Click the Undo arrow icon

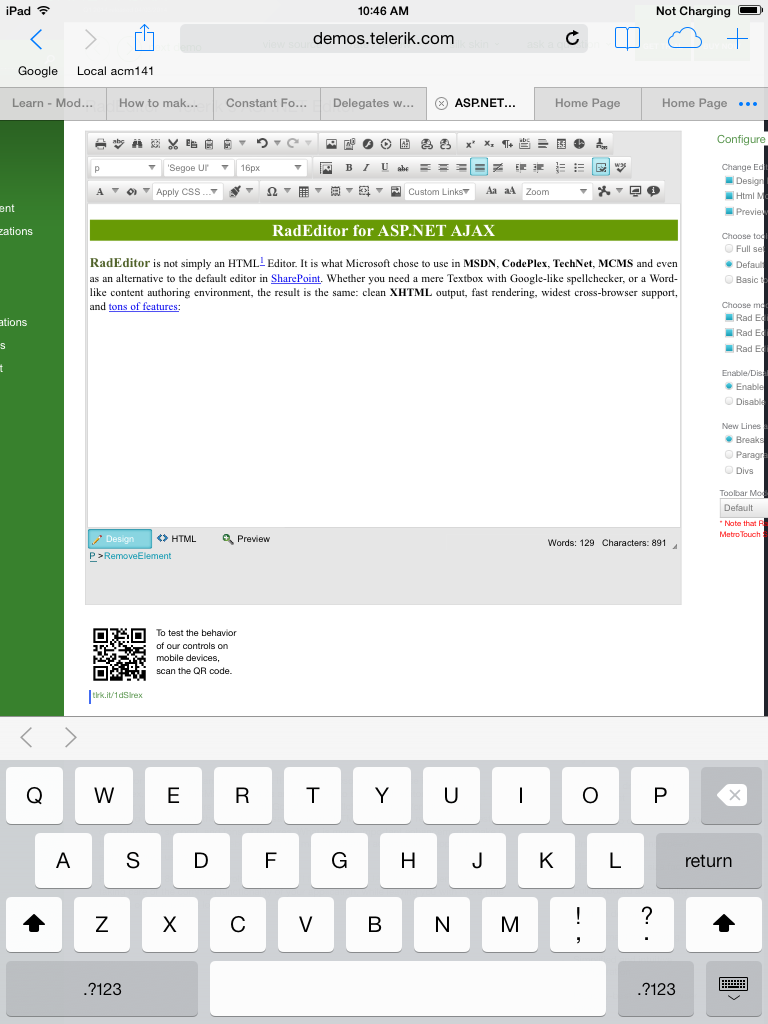pyautogui.click(x=262, y=143)
